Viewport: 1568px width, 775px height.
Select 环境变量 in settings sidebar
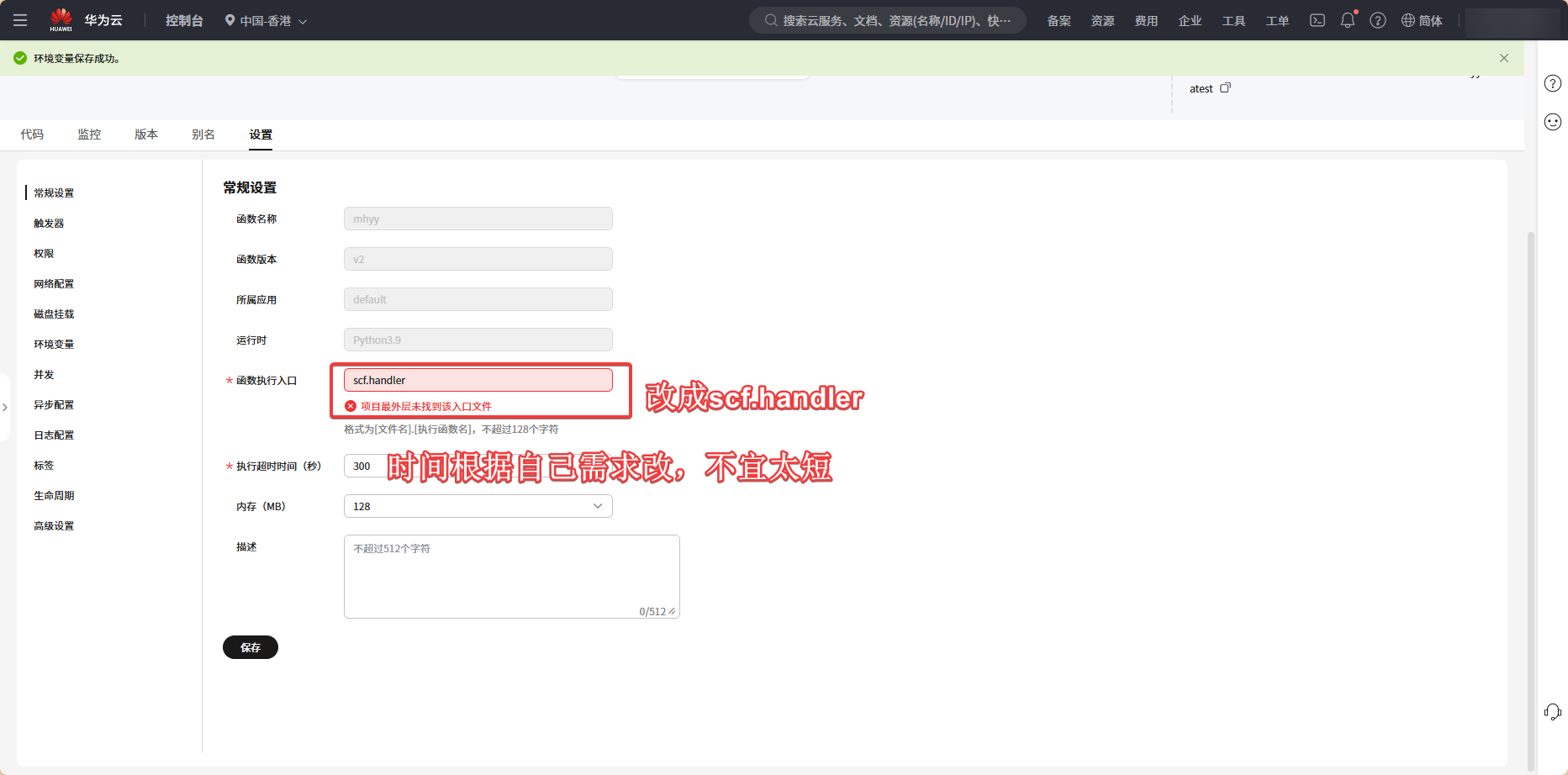tap(54, 345)
